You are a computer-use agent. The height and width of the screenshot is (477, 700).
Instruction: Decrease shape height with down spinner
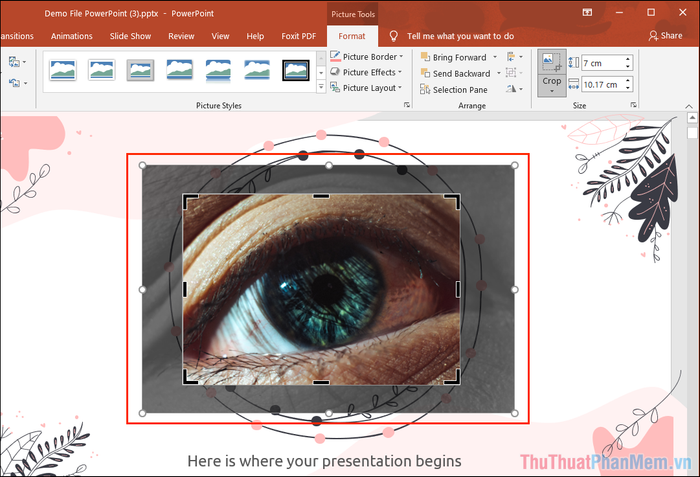[x=628, y=67]
